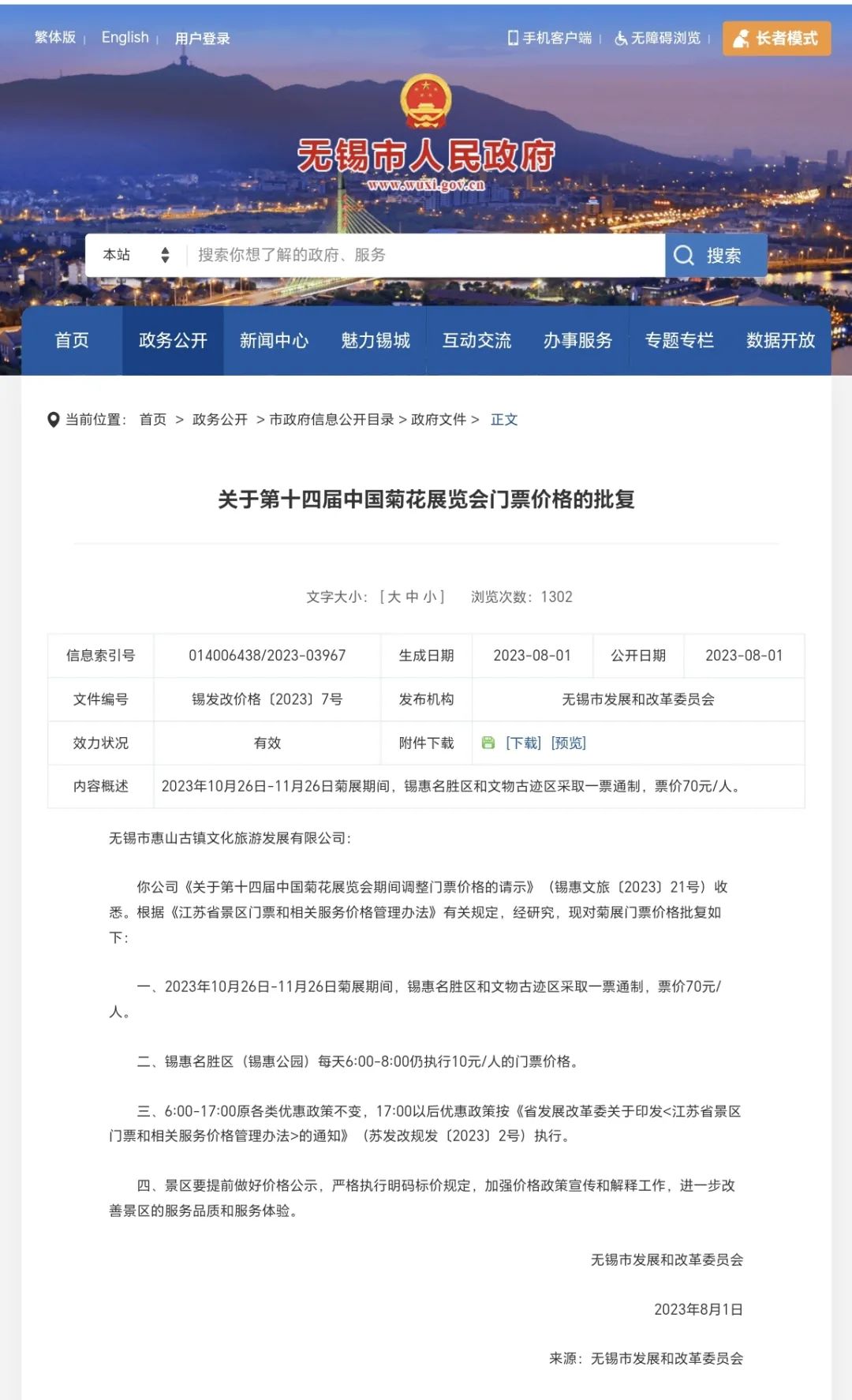Click the accessibility wheelchair icon
Image resolution: width=852 pixels, height=1400 pixels.
(x=621, y=38)
